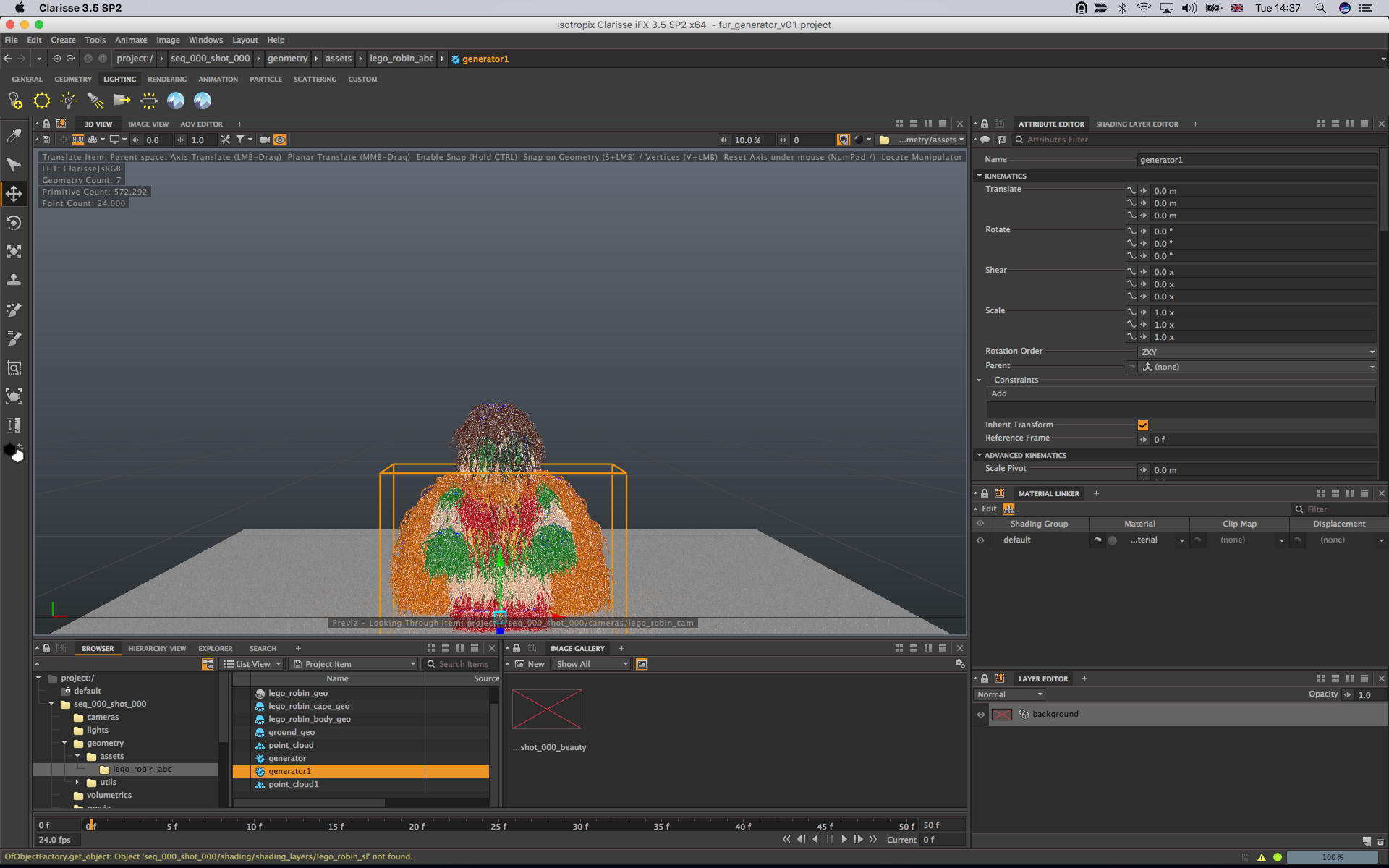Open the Layout menu
Screen dimensions: 1389x868
point(245,40)
